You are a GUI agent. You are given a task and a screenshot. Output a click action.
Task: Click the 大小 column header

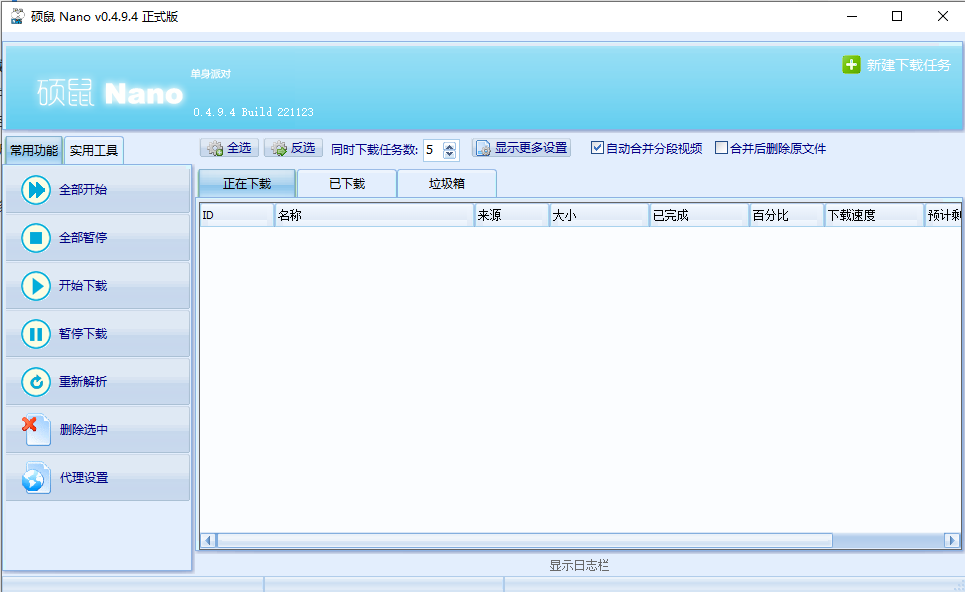coord(599,215)
